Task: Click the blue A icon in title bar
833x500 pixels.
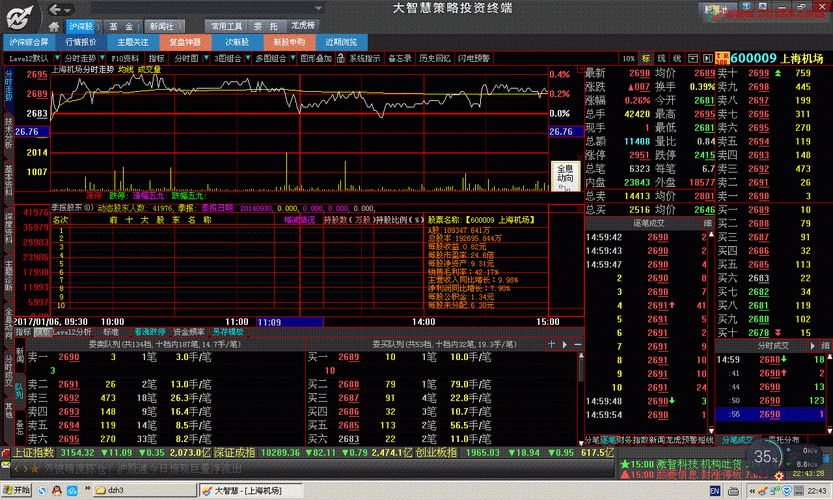Action: 762,7
